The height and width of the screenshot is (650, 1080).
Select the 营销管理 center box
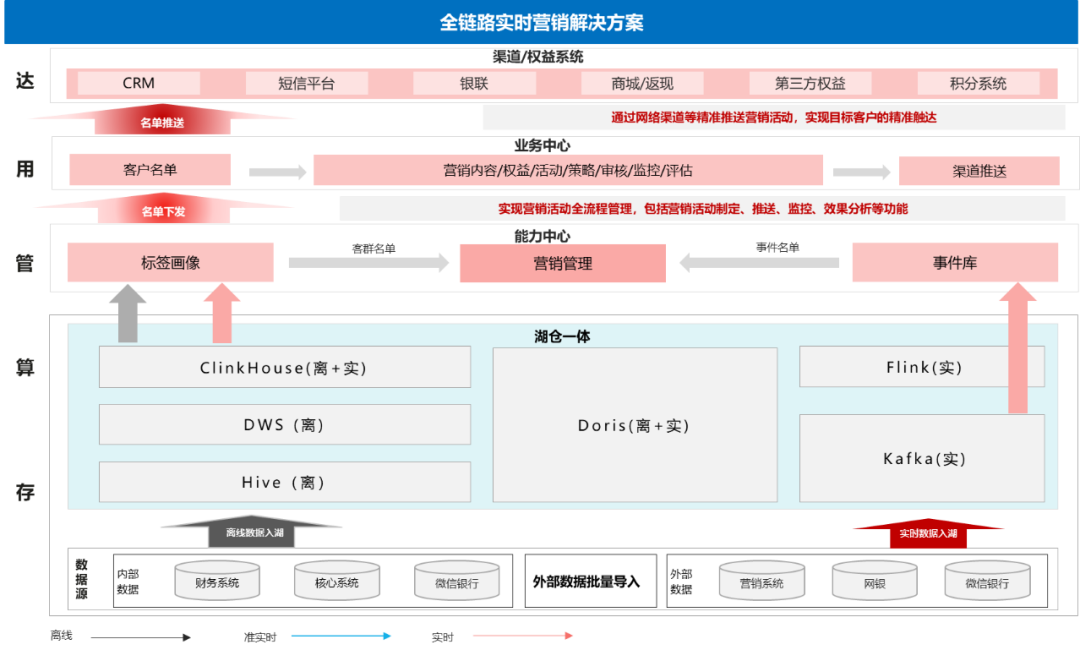point(563,263)
